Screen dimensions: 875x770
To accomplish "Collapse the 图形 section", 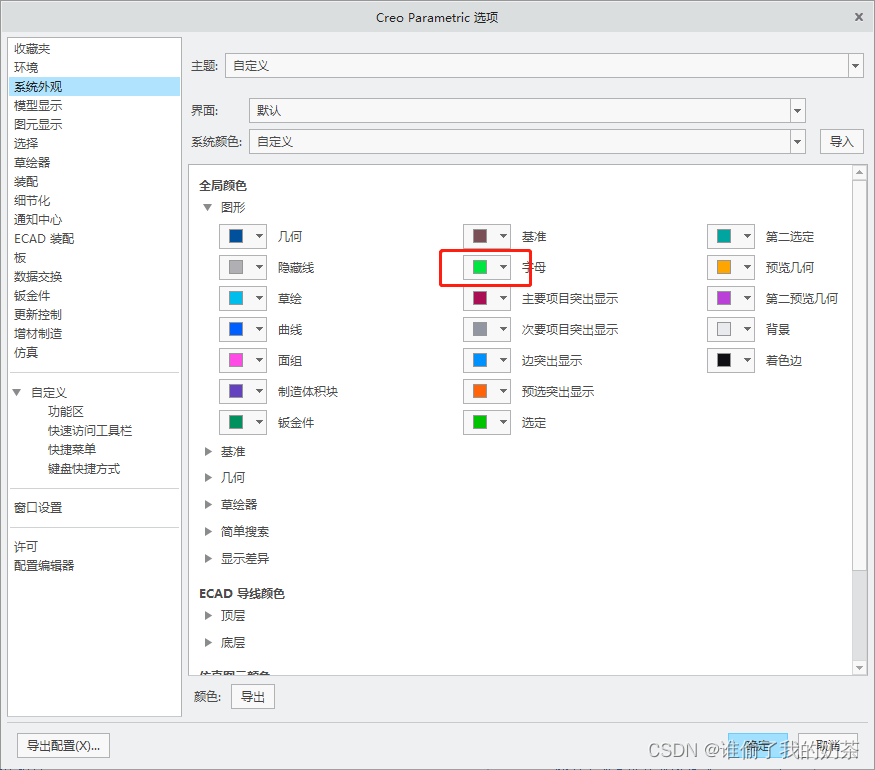I will (x=208, y=208).
